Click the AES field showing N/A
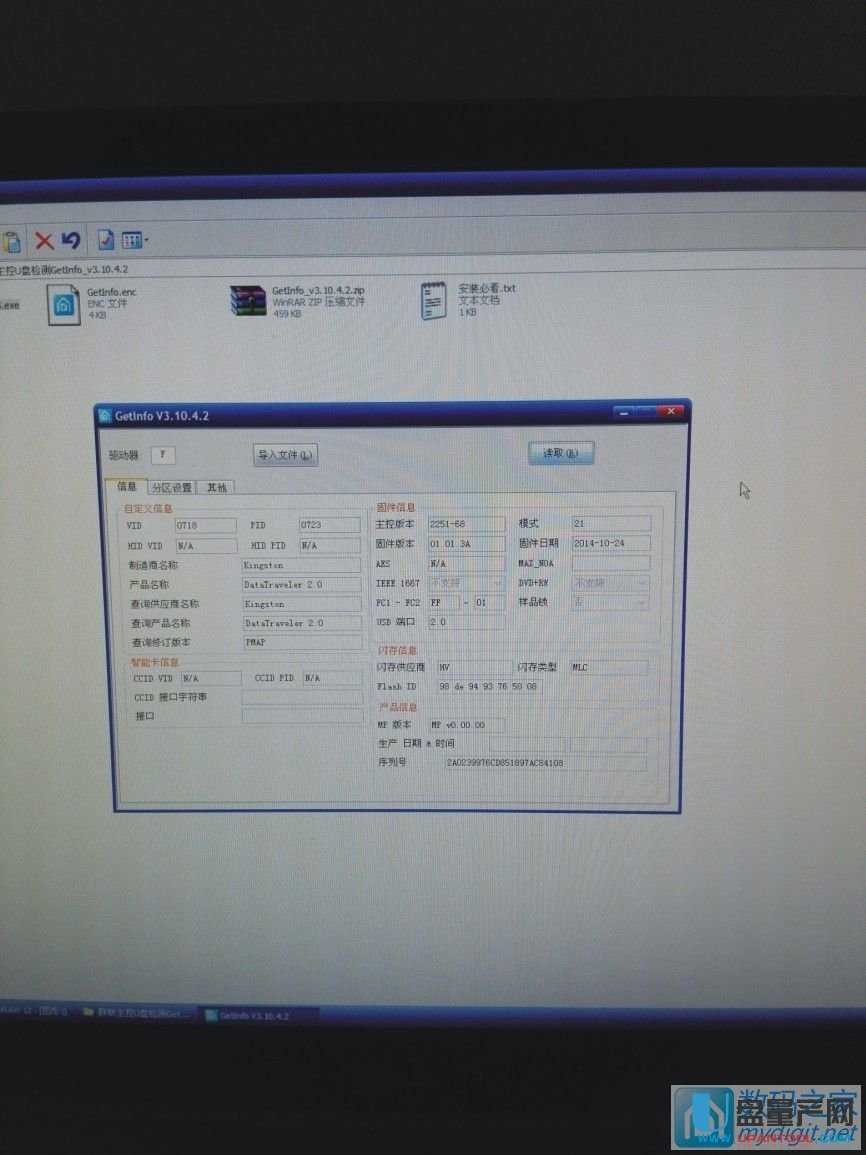866x1155 pixels. pos(467,564)
